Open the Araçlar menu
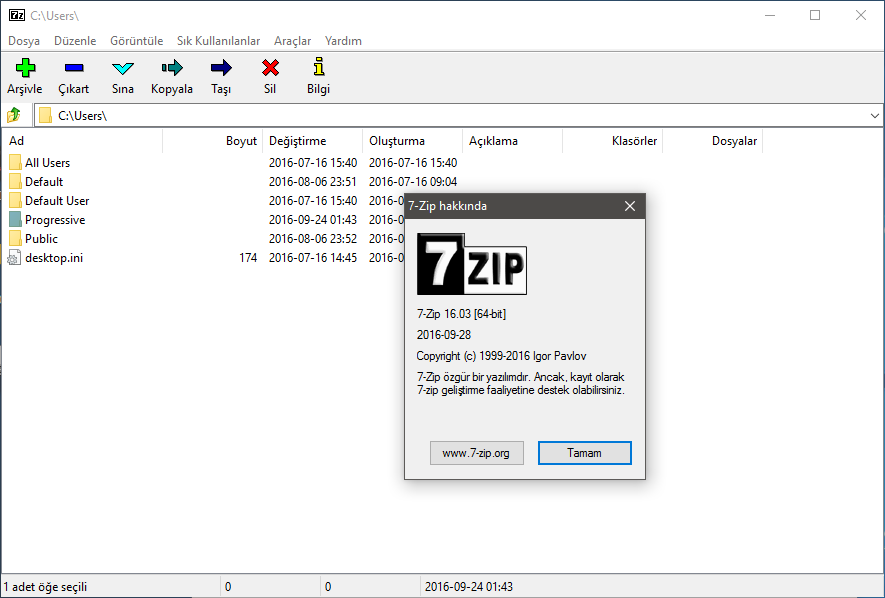 tap(292, 41)
